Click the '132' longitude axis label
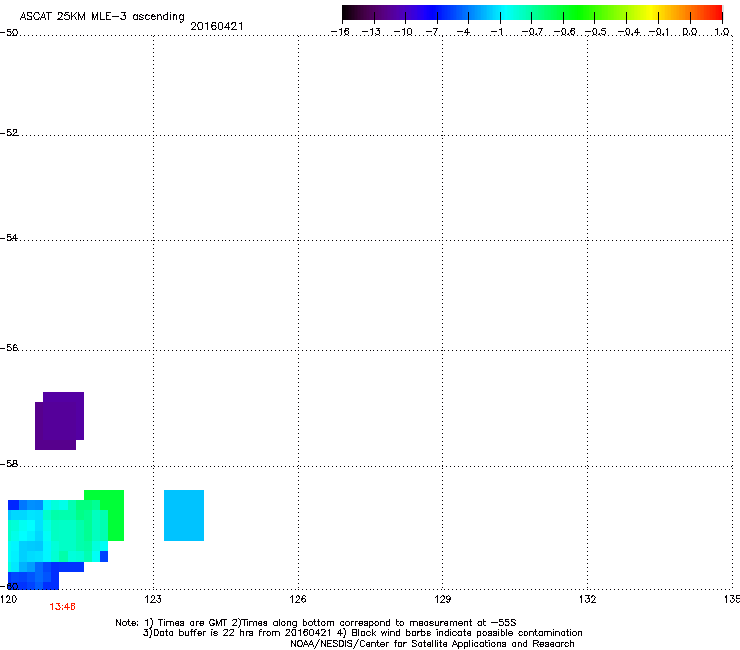This screenshot has height=650, width=740. [x=587, y=599]
